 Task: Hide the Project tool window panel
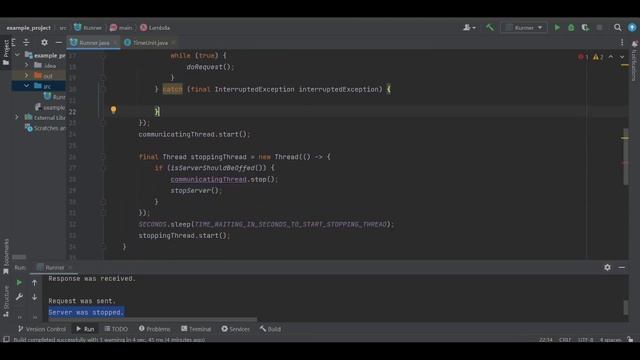(58, 42)
